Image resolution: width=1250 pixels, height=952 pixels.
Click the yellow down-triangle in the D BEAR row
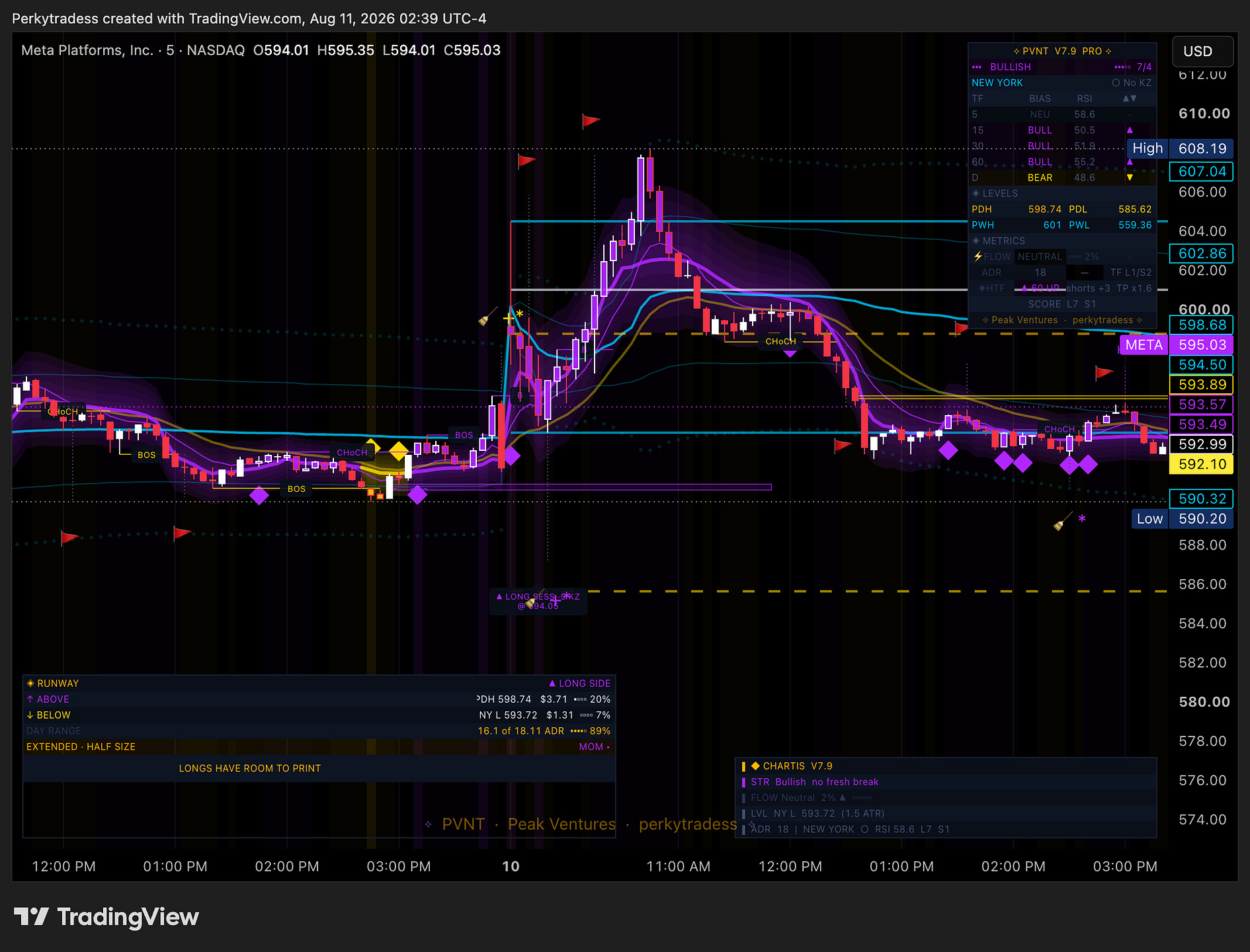click(1130, 178)
